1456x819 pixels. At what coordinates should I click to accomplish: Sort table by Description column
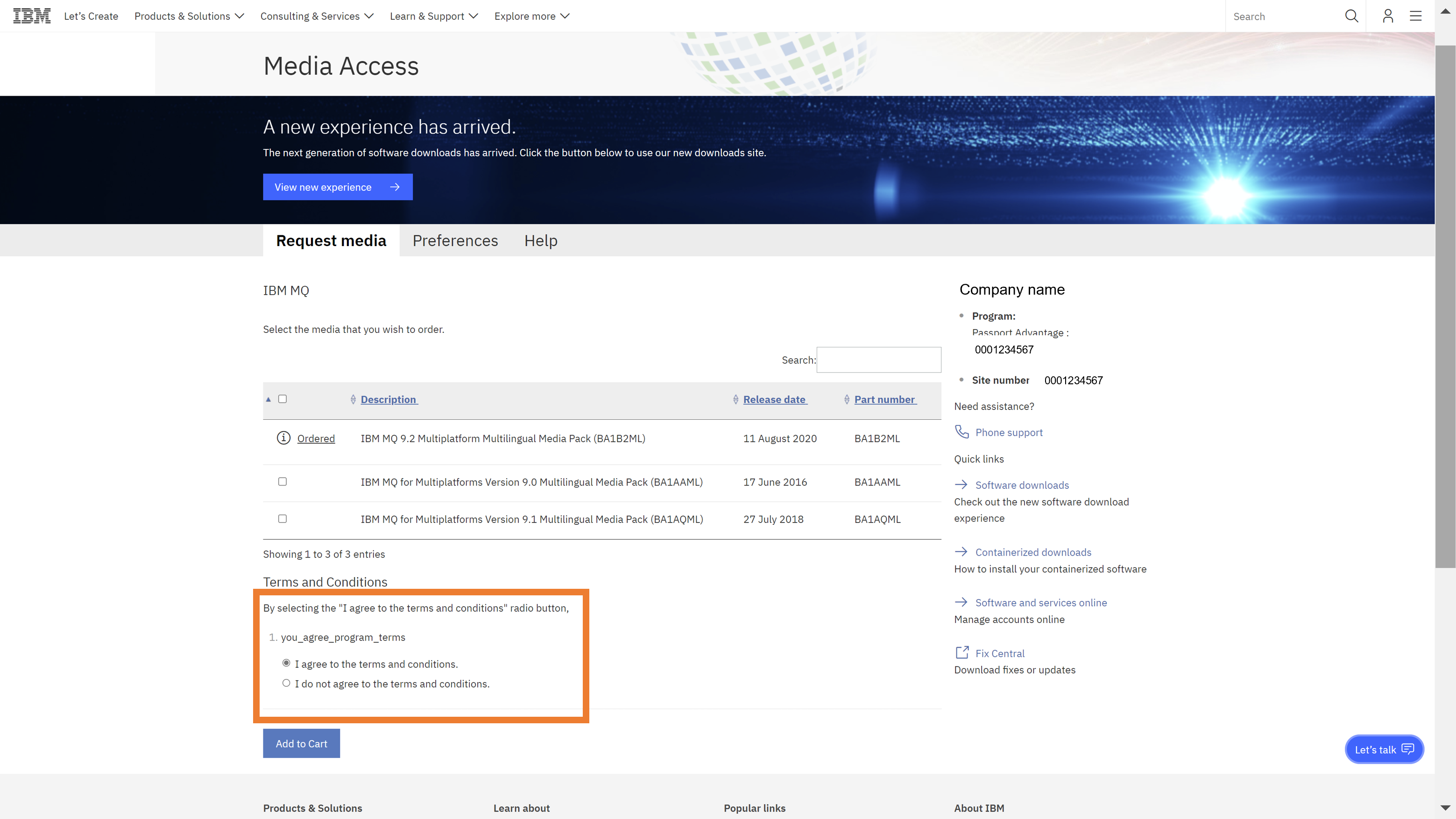coord(389,400)
